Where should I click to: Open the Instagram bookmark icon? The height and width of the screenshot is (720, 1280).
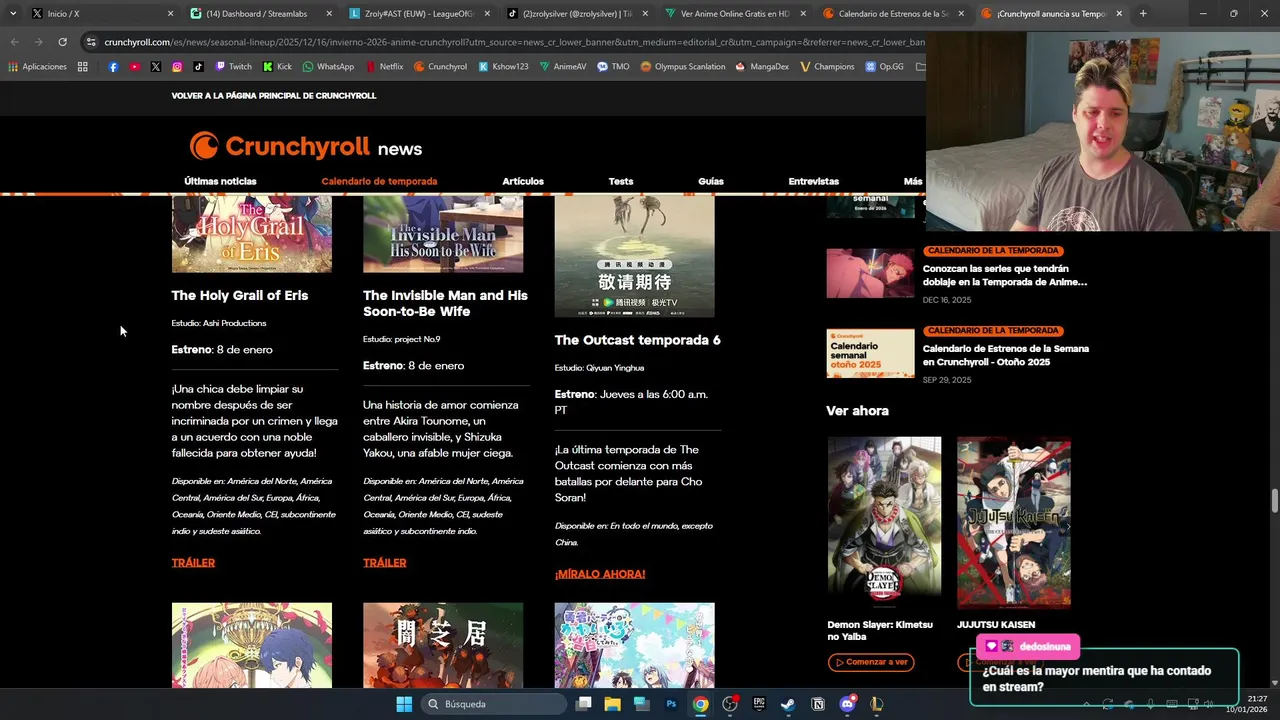coord(177,67)
